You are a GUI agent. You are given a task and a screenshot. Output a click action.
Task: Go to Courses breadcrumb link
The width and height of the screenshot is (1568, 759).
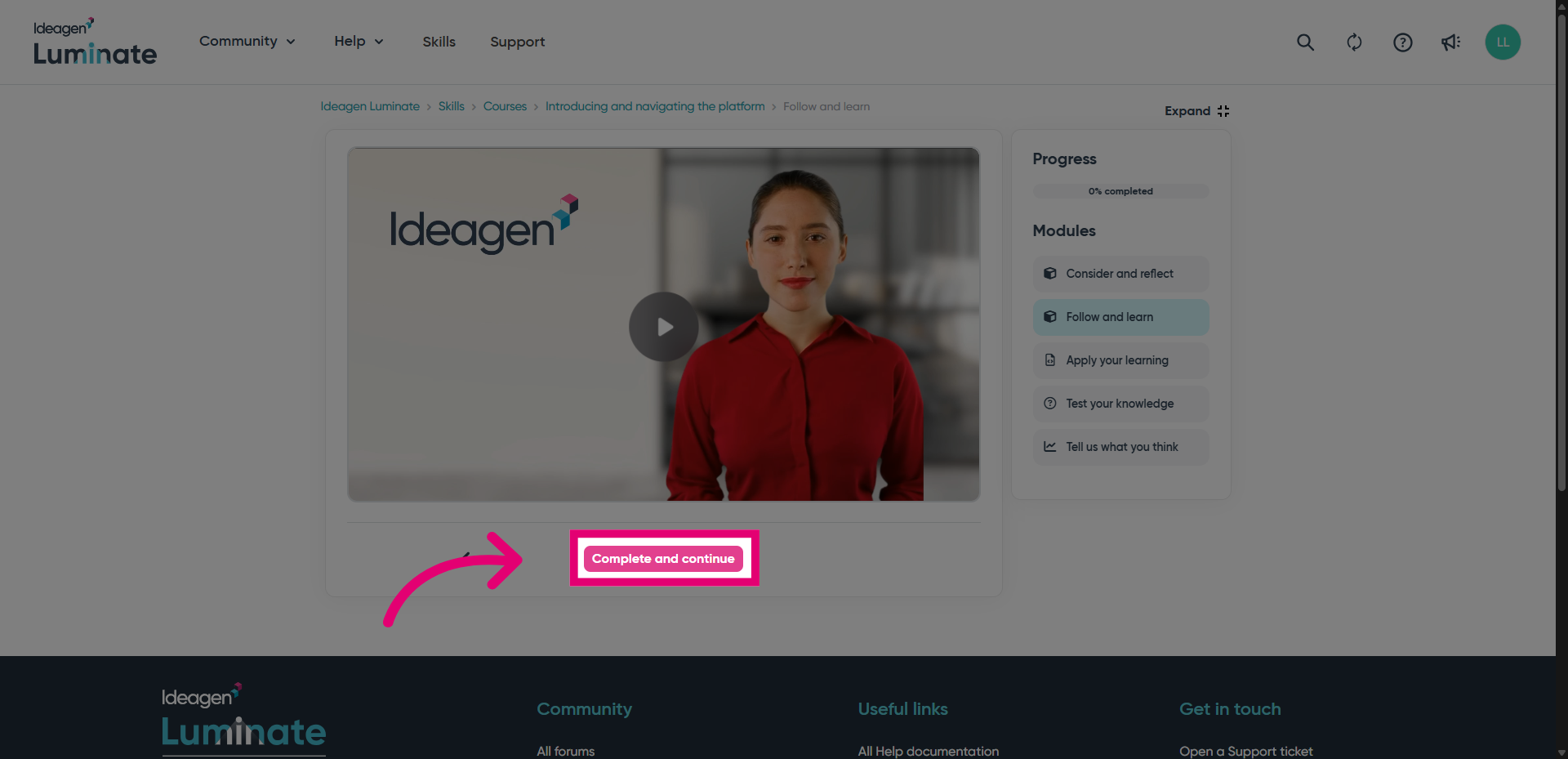coord(505,107)
